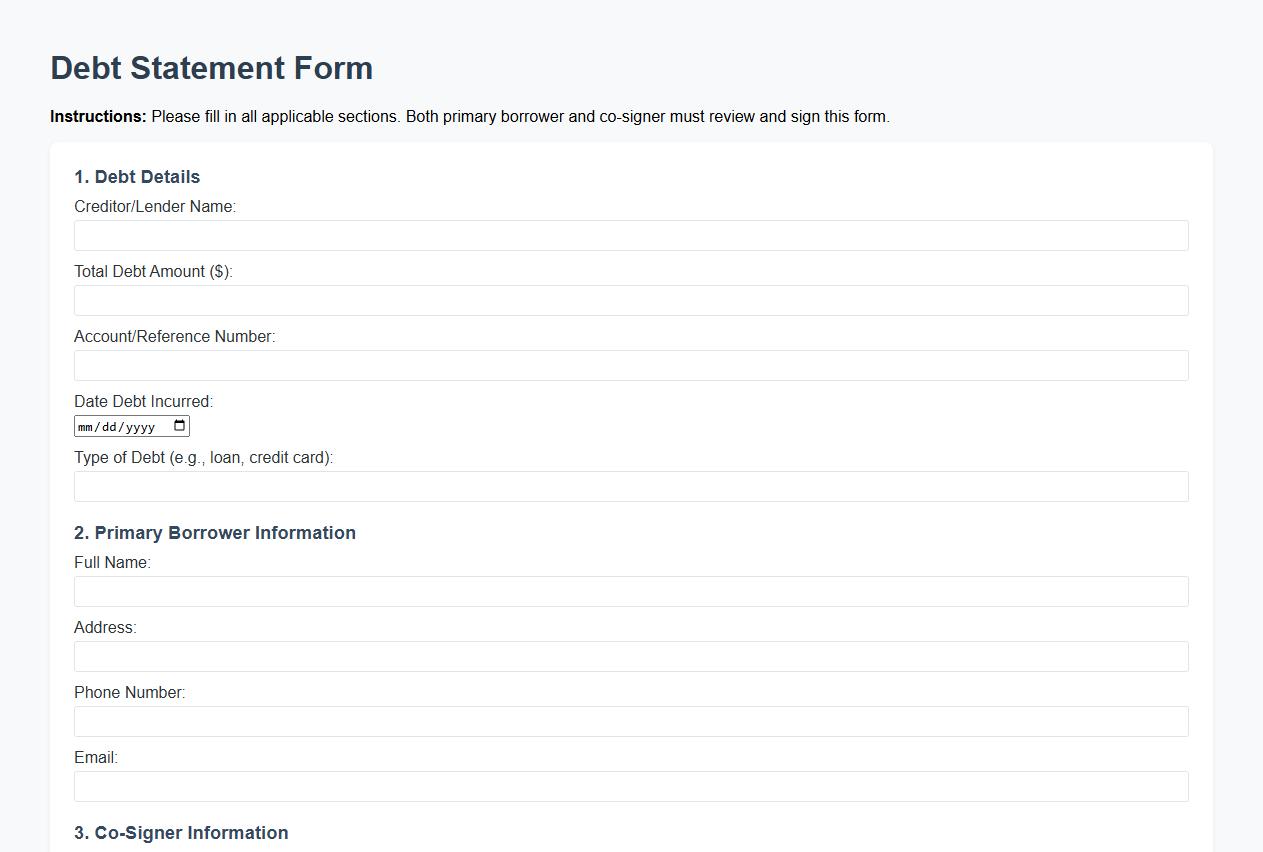Screen dimensions: 1263x852
Task: Click the 'Debt Statement Form' page title
Action: pos(212,68)
